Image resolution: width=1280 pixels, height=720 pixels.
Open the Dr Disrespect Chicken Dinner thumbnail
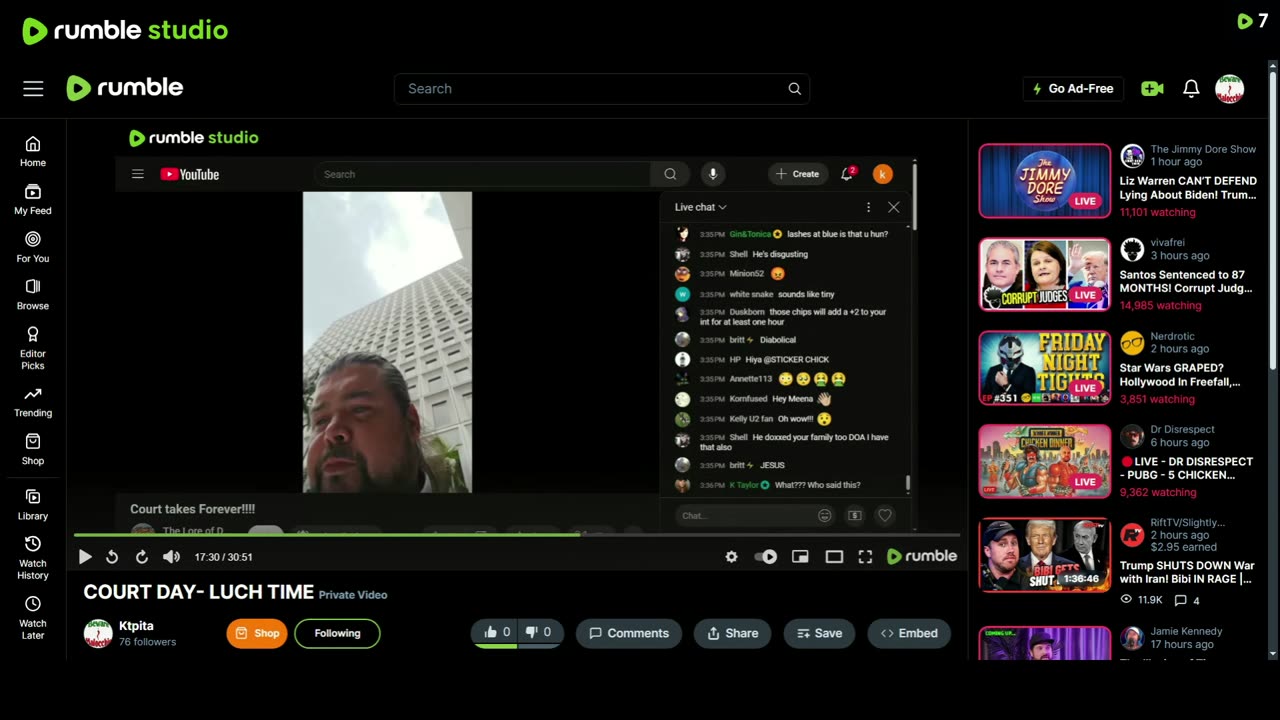[x=1045, y=461]
